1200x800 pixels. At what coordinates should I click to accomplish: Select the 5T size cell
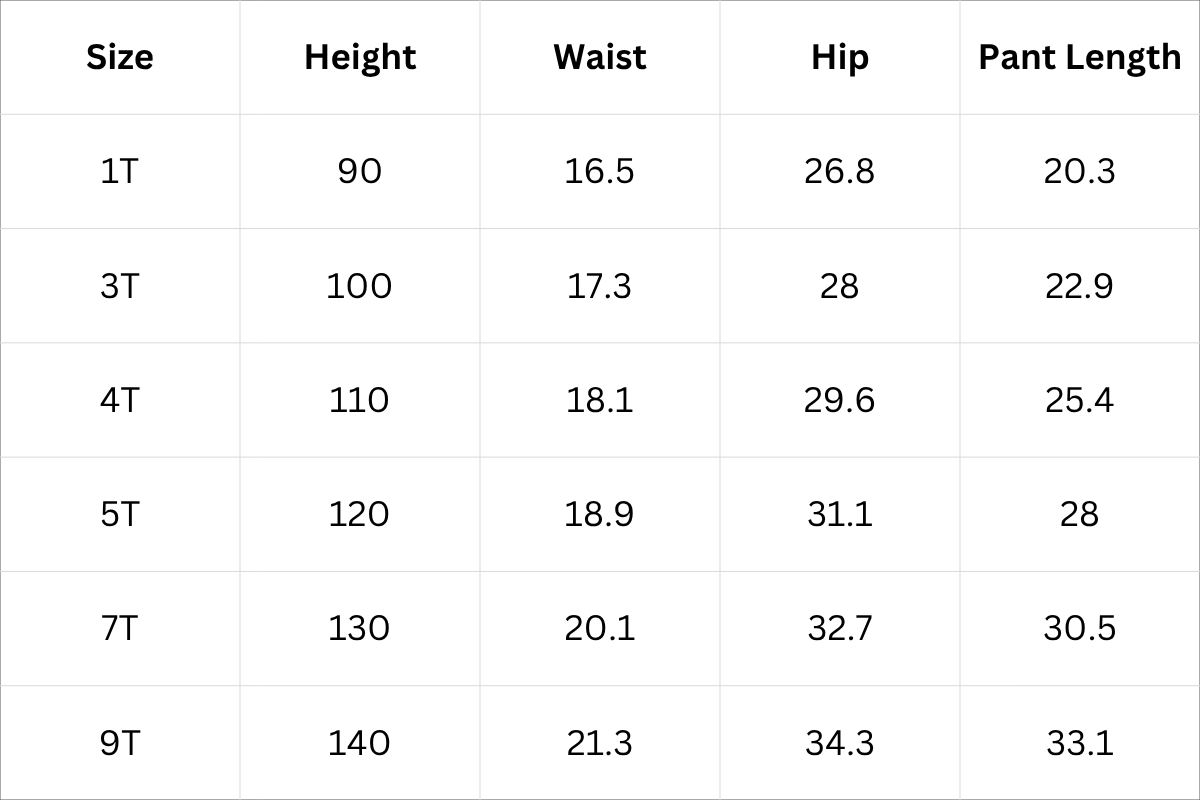pos(120,514)
